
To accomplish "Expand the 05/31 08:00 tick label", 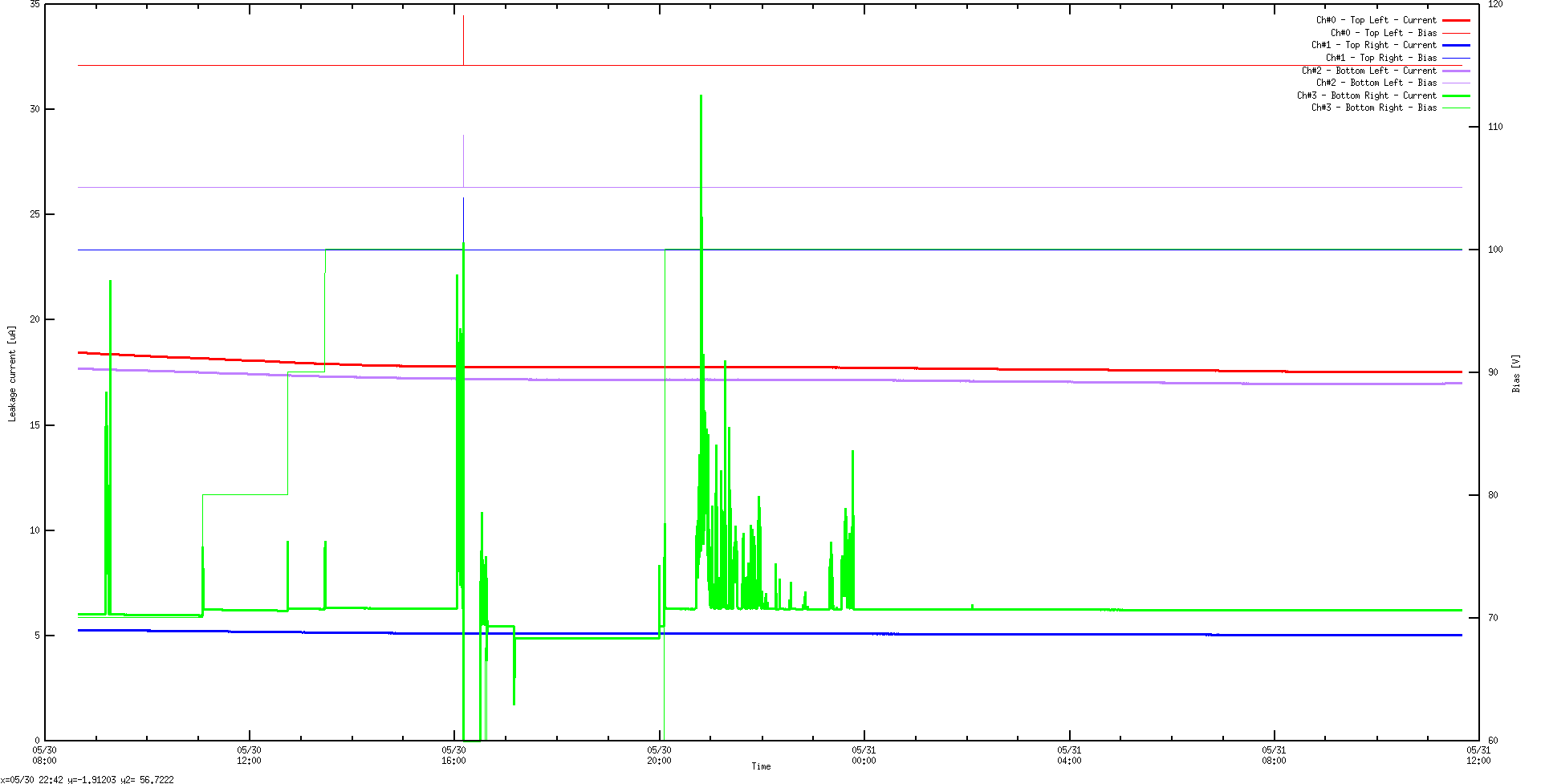I will tap(1275, 754).
